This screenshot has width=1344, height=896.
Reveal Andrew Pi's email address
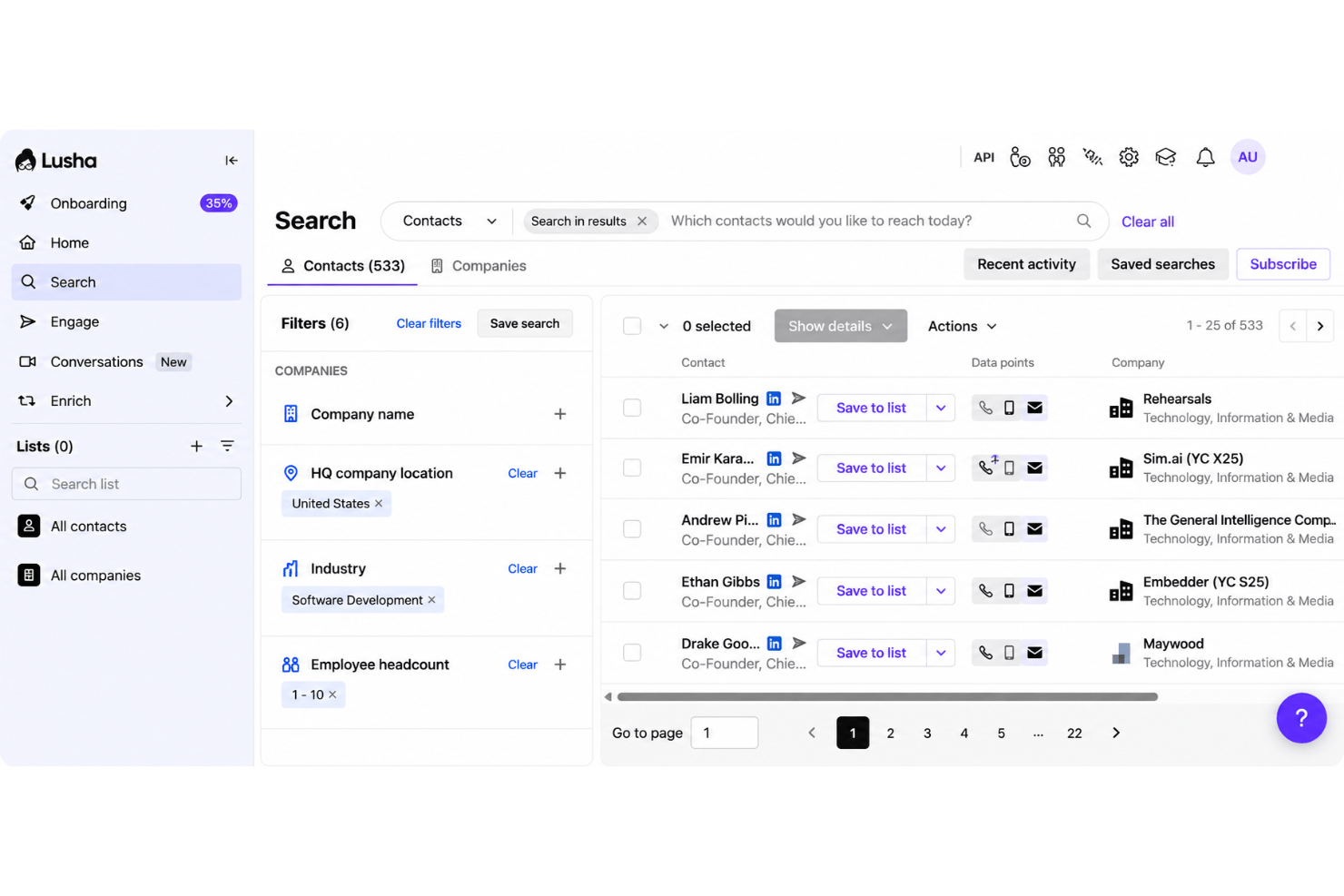pyautogui.click(x=1034, y=528)
